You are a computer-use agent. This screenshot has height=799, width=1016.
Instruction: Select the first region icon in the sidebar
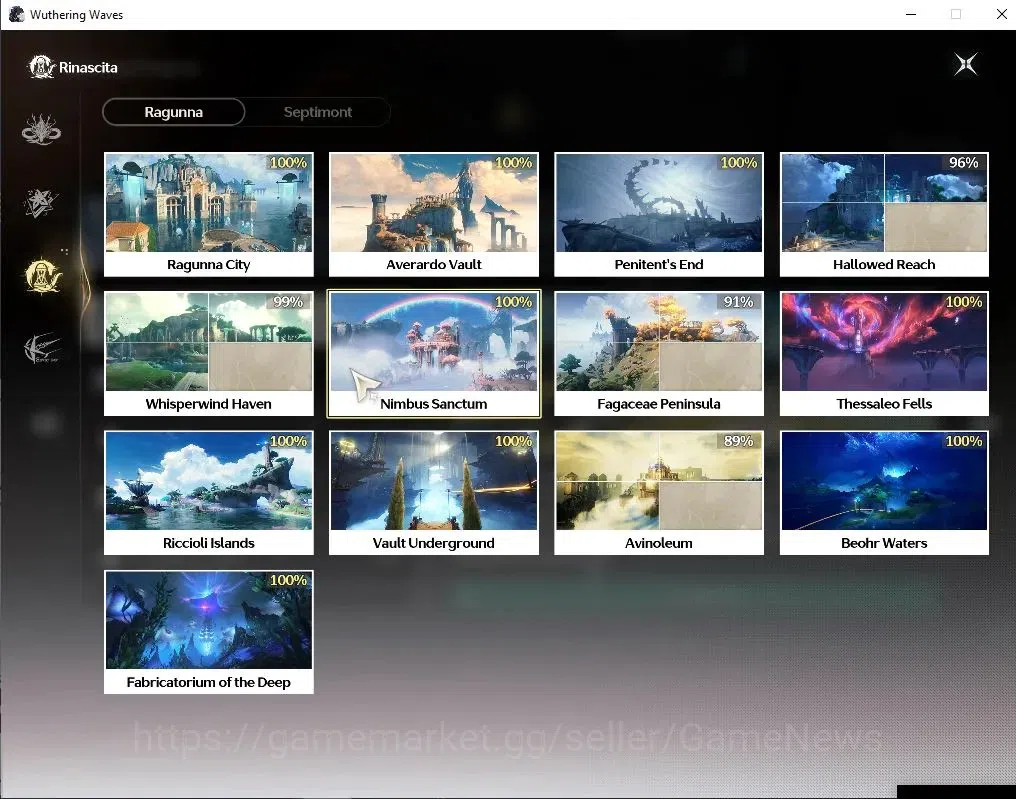click(41, 129)
